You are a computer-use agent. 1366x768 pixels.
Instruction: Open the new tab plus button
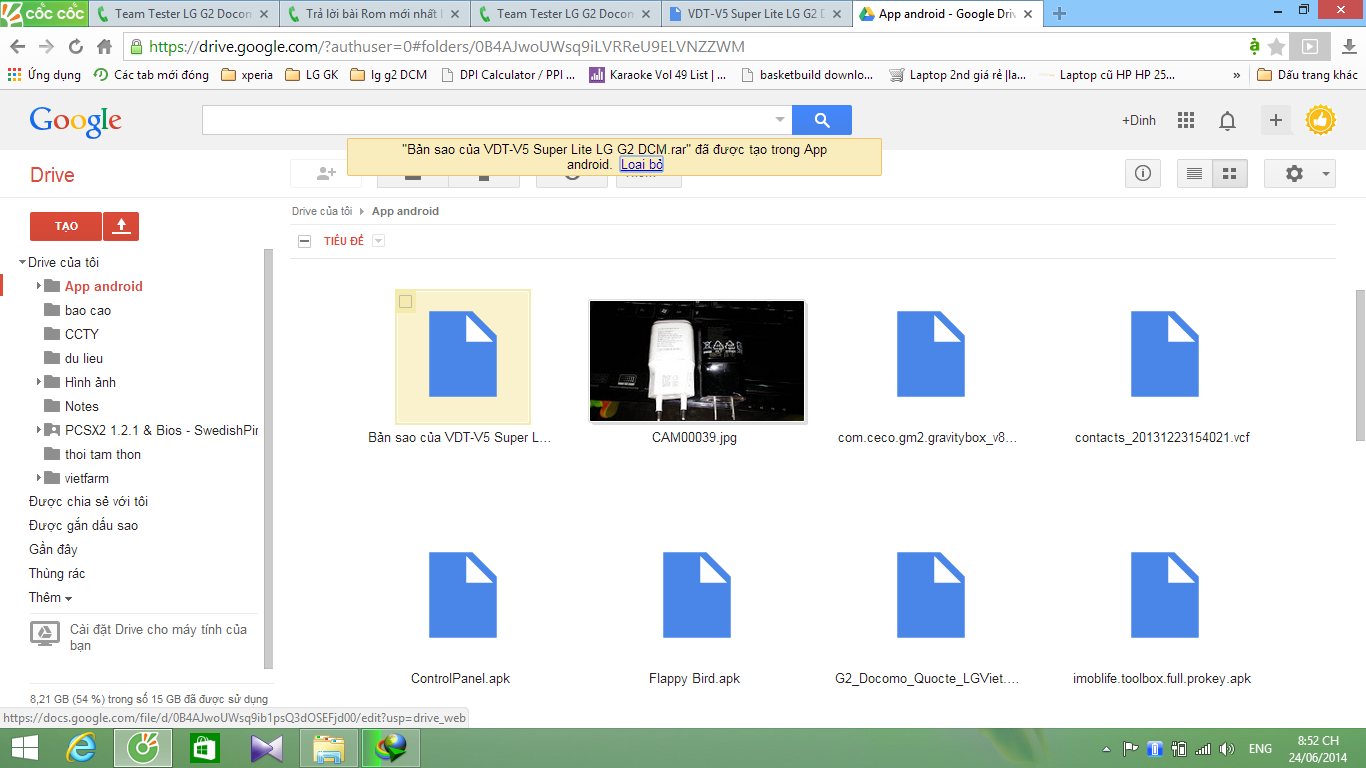(1060, 13)
